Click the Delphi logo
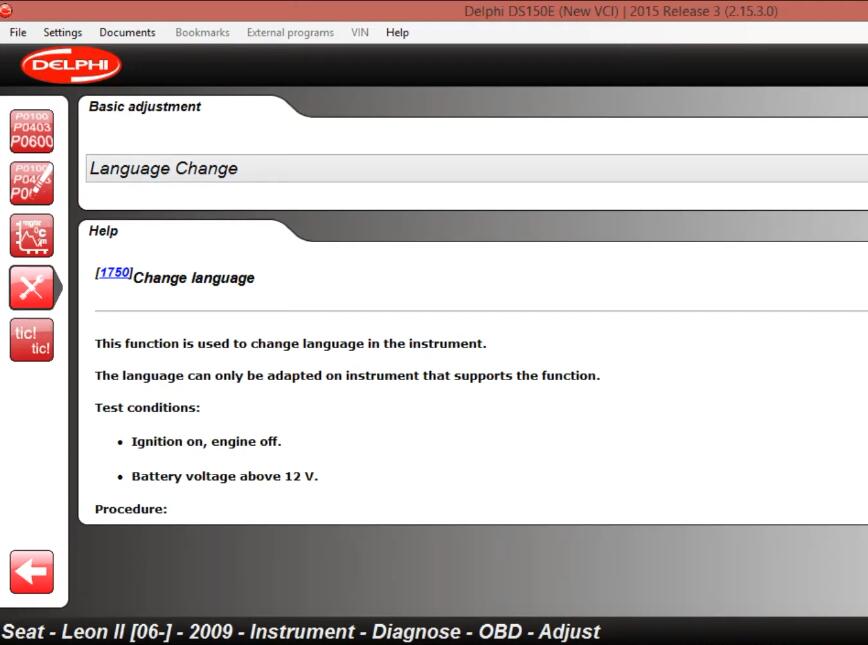 [x=71, y=65]
